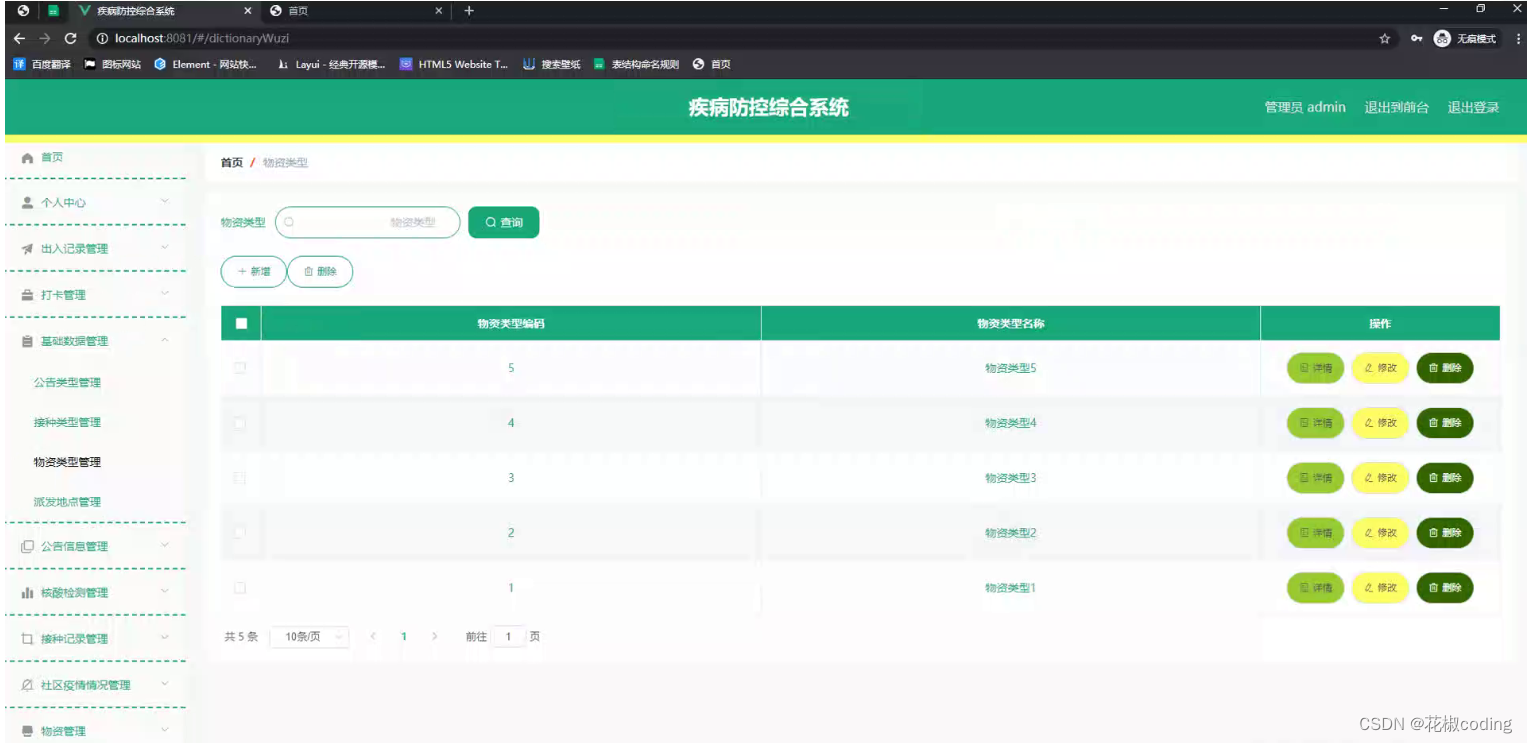The width and height of the screenshot is (1527, 743).
Task: Click the previous page arrow in pagination
Action: [x=373, y=636]
